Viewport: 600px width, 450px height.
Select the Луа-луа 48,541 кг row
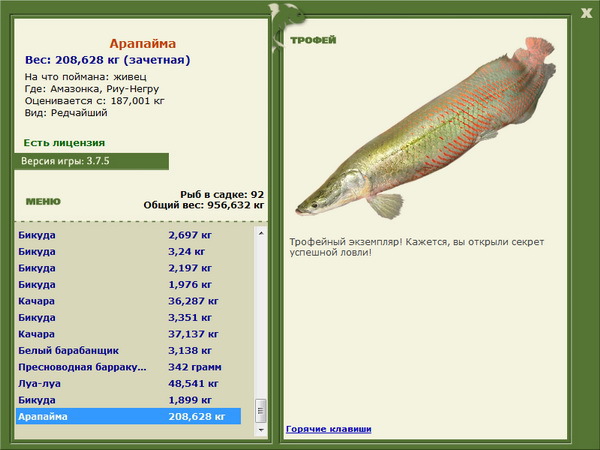pyautogui.click(x=129, y=383)
